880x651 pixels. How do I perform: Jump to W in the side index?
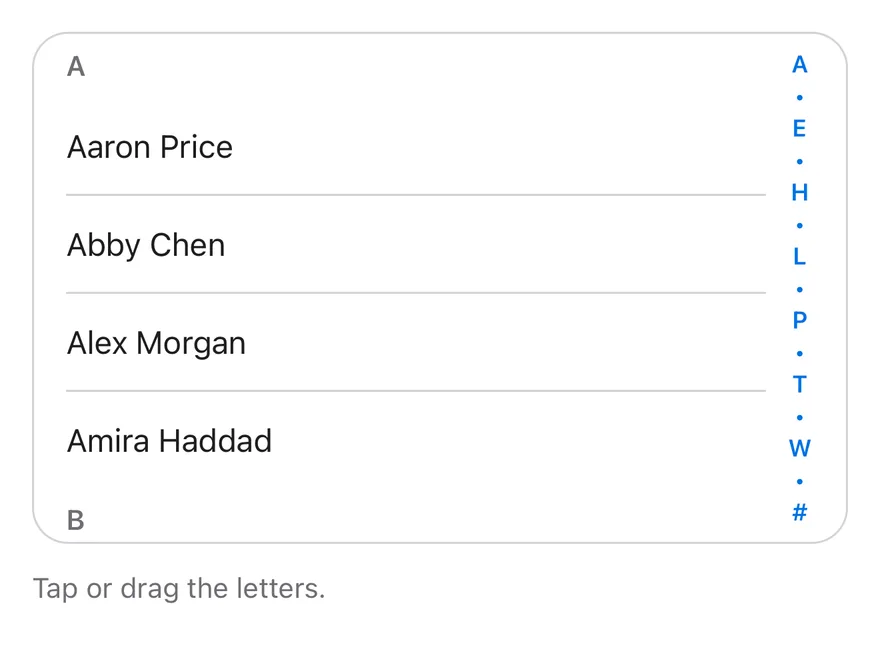(800, 448)
